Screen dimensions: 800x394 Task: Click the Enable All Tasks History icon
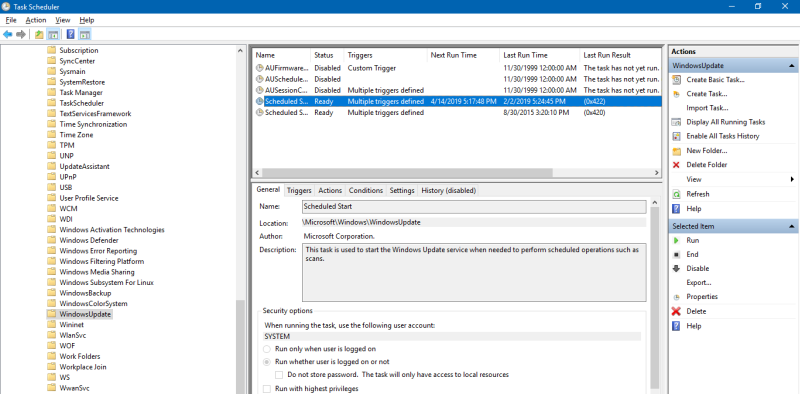[x=677, y=136]
